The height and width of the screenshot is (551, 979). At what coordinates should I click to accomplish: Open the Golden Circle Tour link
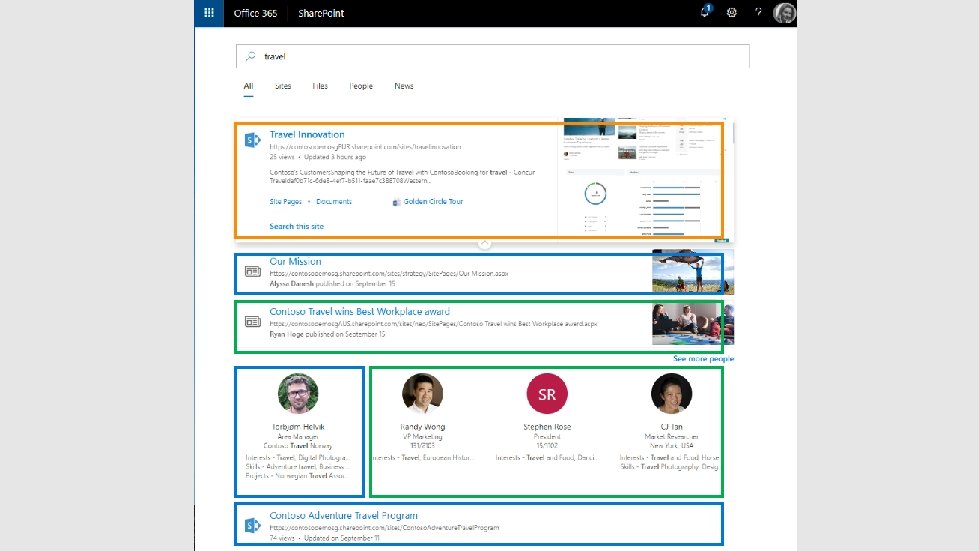pos(433,202)
